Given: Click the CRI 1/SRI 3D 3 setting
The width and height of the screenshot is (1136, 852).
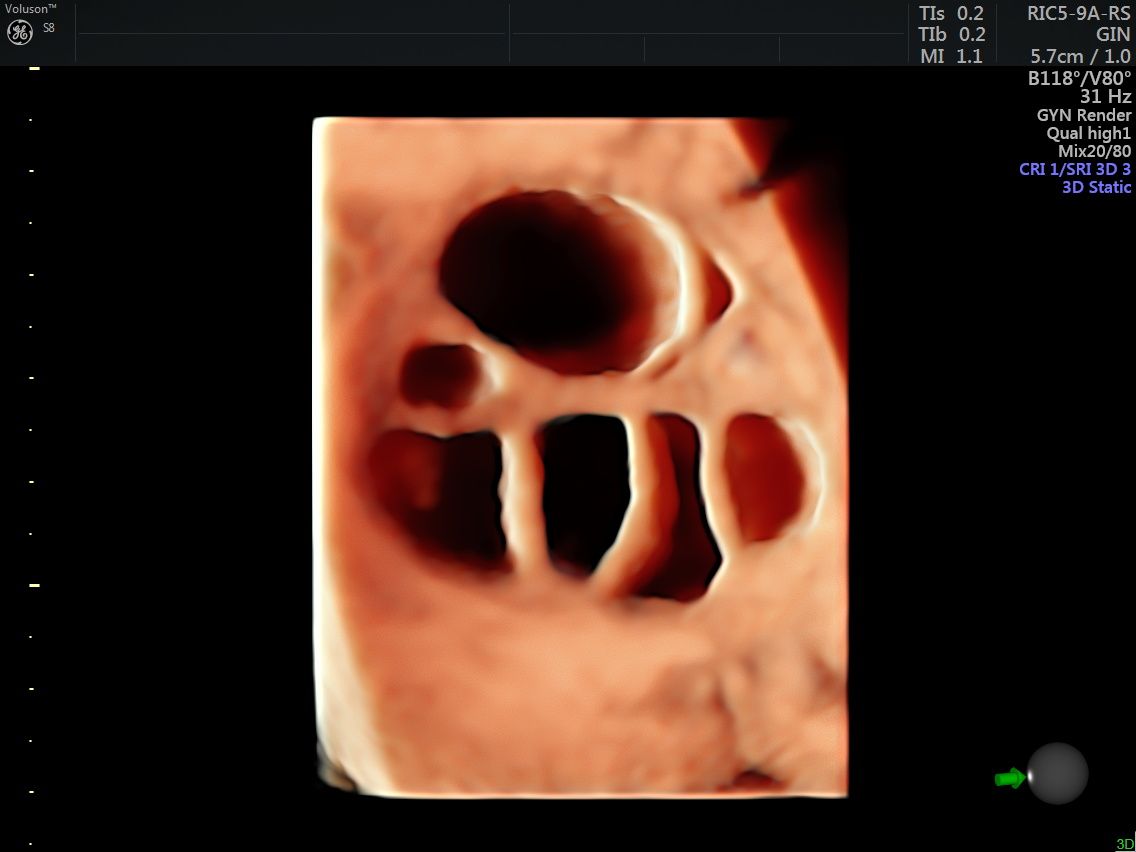Looking at the screenshot, I should tap(1075, 169).
